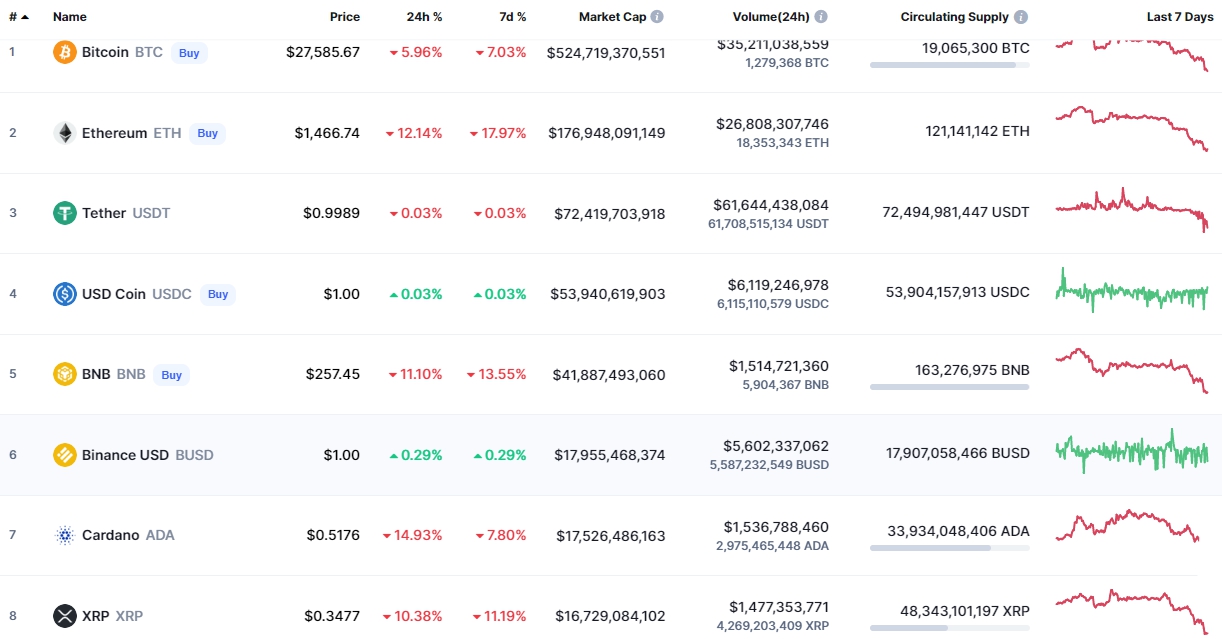Click Binance USD market cap $17,955,468,374
Viewport: 1222px width, 639px height.
pos(610,455)
